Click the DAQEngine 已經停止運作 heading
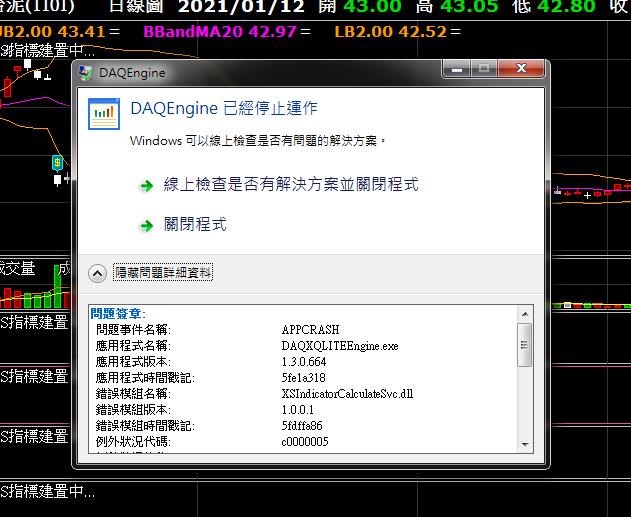The width and height of the screenshot is (631, 517). [224, 108]
